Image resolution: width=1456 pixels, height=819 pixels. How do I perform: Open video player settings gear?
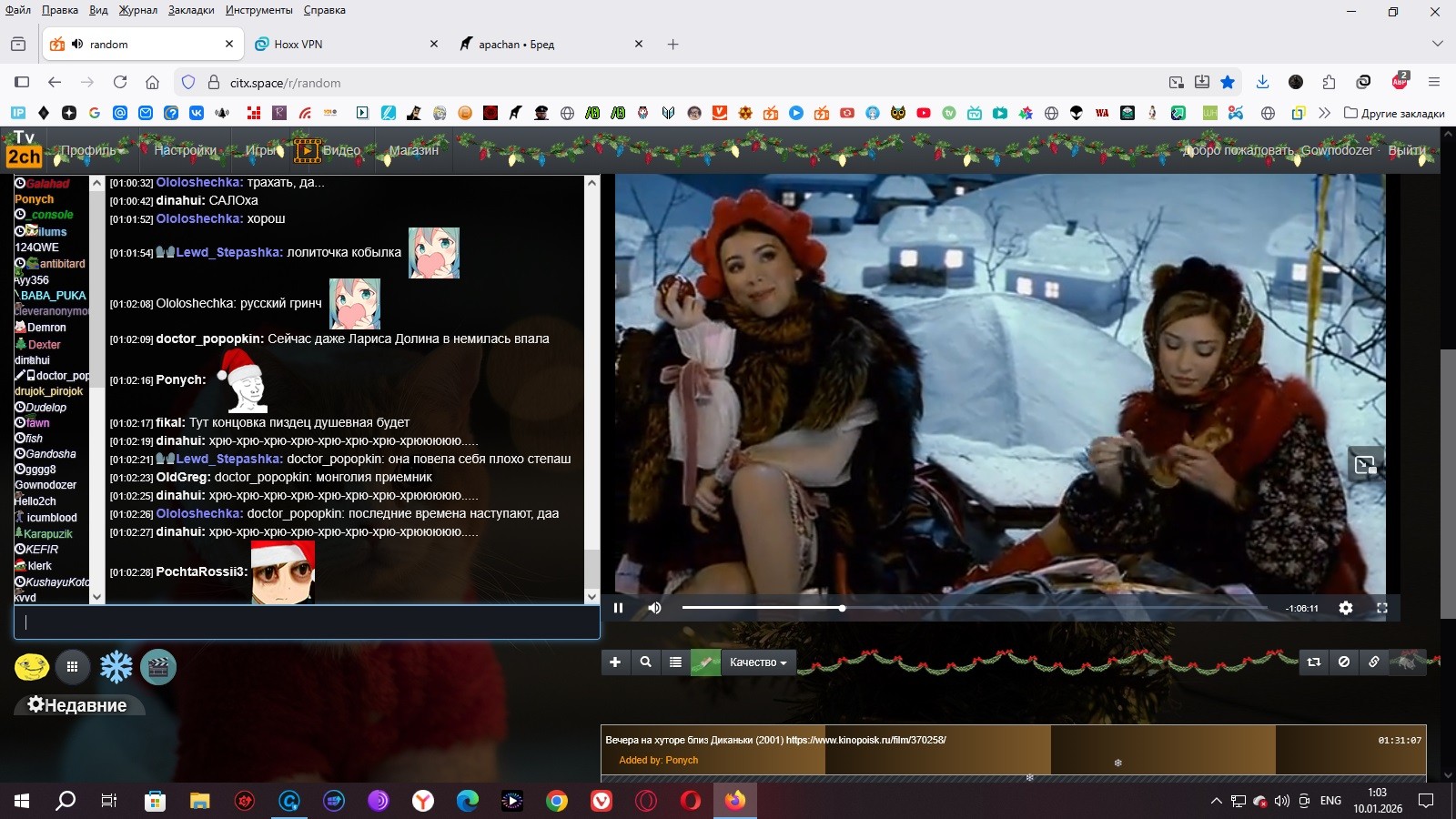pyautogui.click(x=1346, y=608)
